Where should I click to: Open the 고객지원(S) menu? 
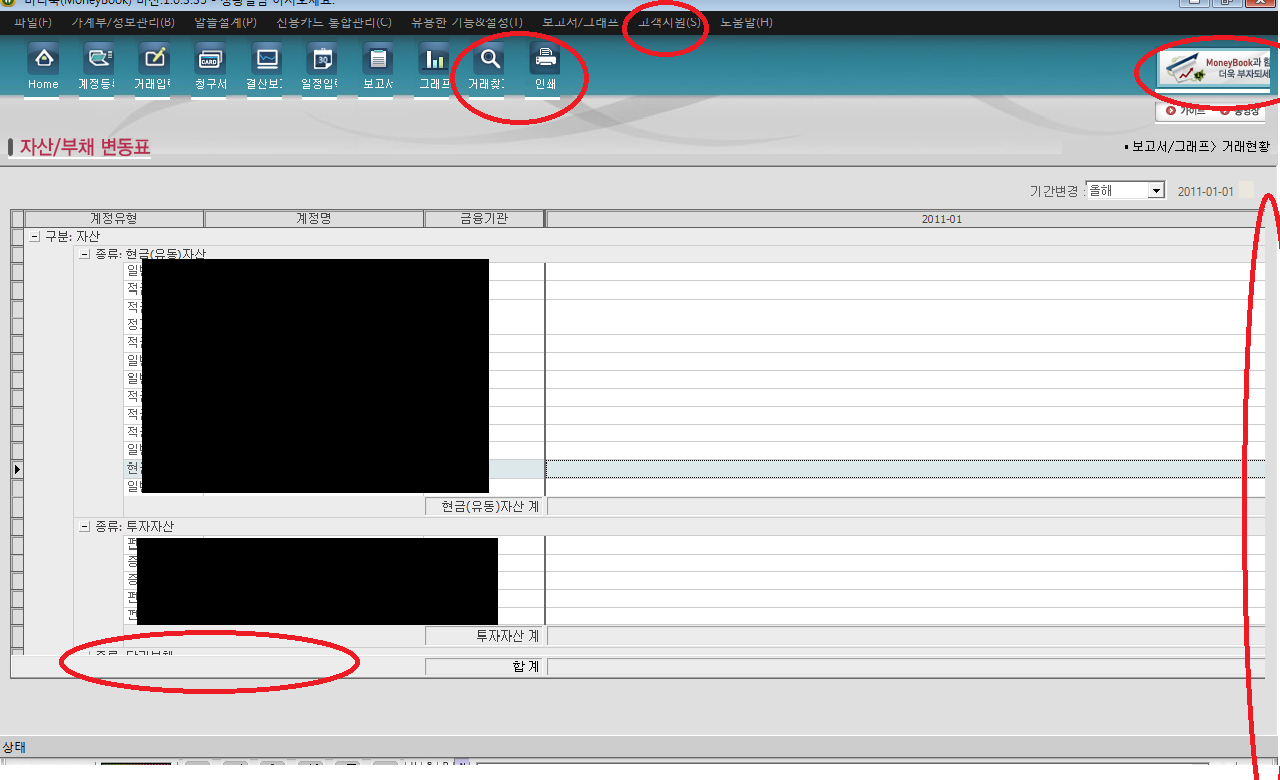click(669, 22)
